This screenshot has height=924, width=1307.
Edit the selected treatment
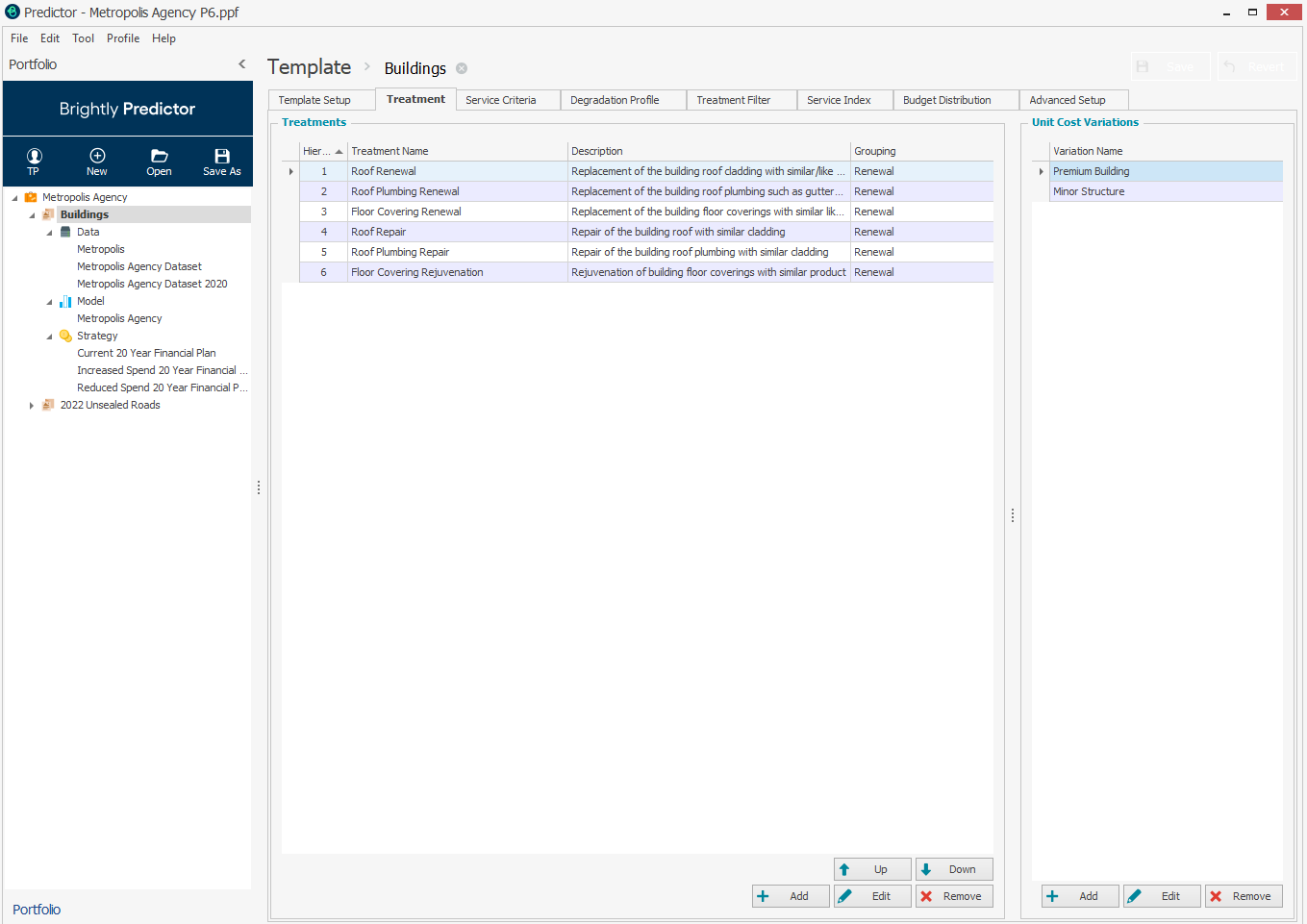[872, 896]
